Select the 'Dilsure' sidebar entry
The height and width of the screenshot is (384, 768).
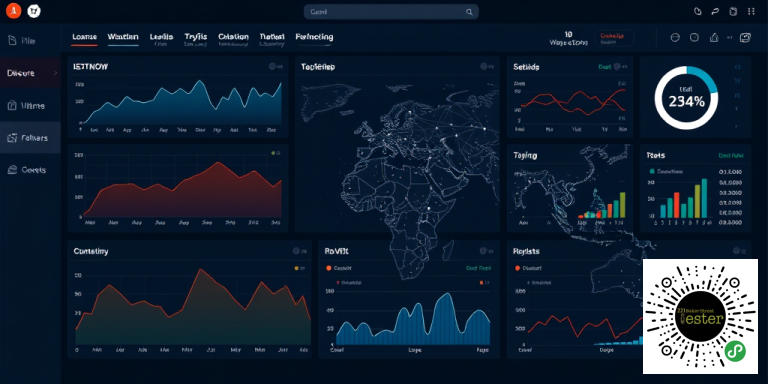coord(30,73)
